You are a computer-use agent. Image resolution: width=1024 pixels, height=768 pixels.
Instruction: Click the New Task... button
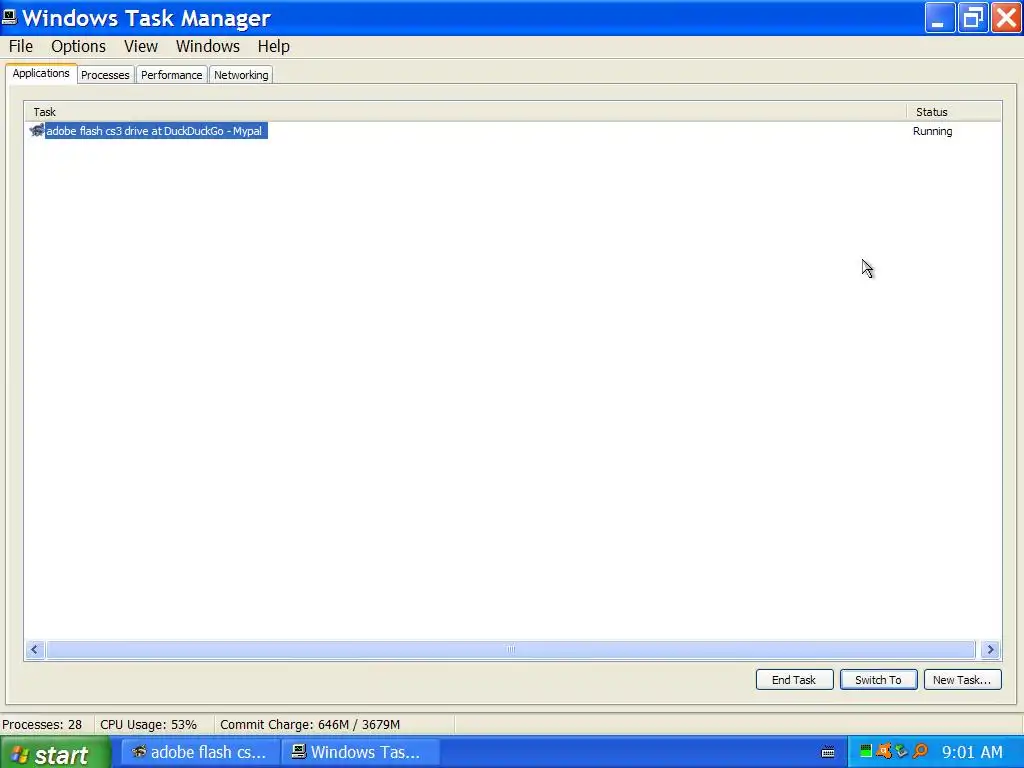point(962,680)
